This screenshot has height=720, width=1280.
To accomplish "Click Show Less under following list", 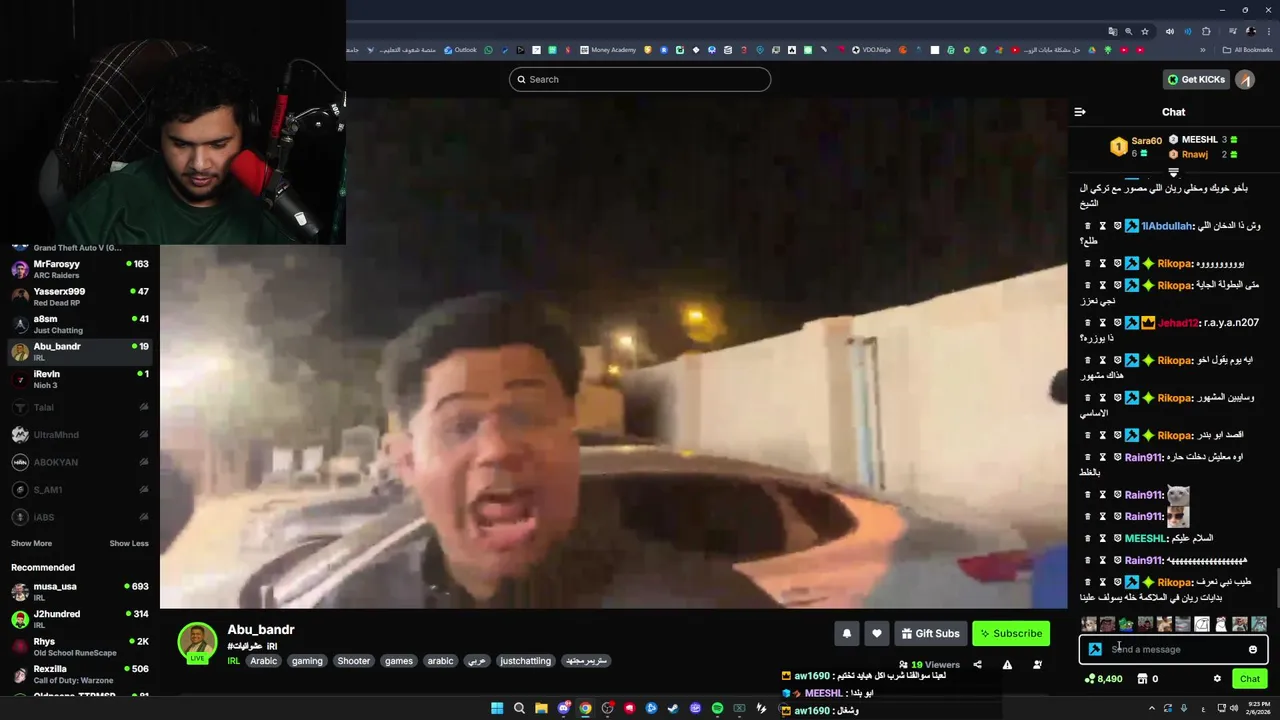I will coord(129,543).
